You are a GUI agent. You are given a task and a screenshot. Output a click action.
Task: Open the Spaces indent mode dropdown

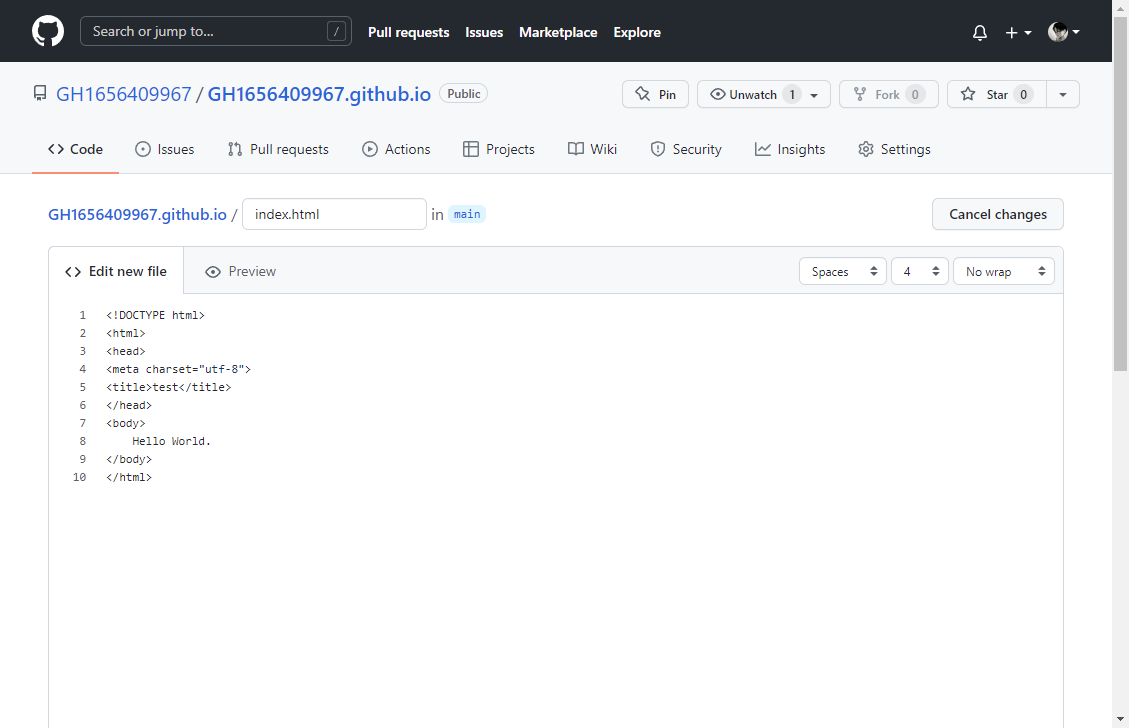pyautogui.click(x=842, y=271)
